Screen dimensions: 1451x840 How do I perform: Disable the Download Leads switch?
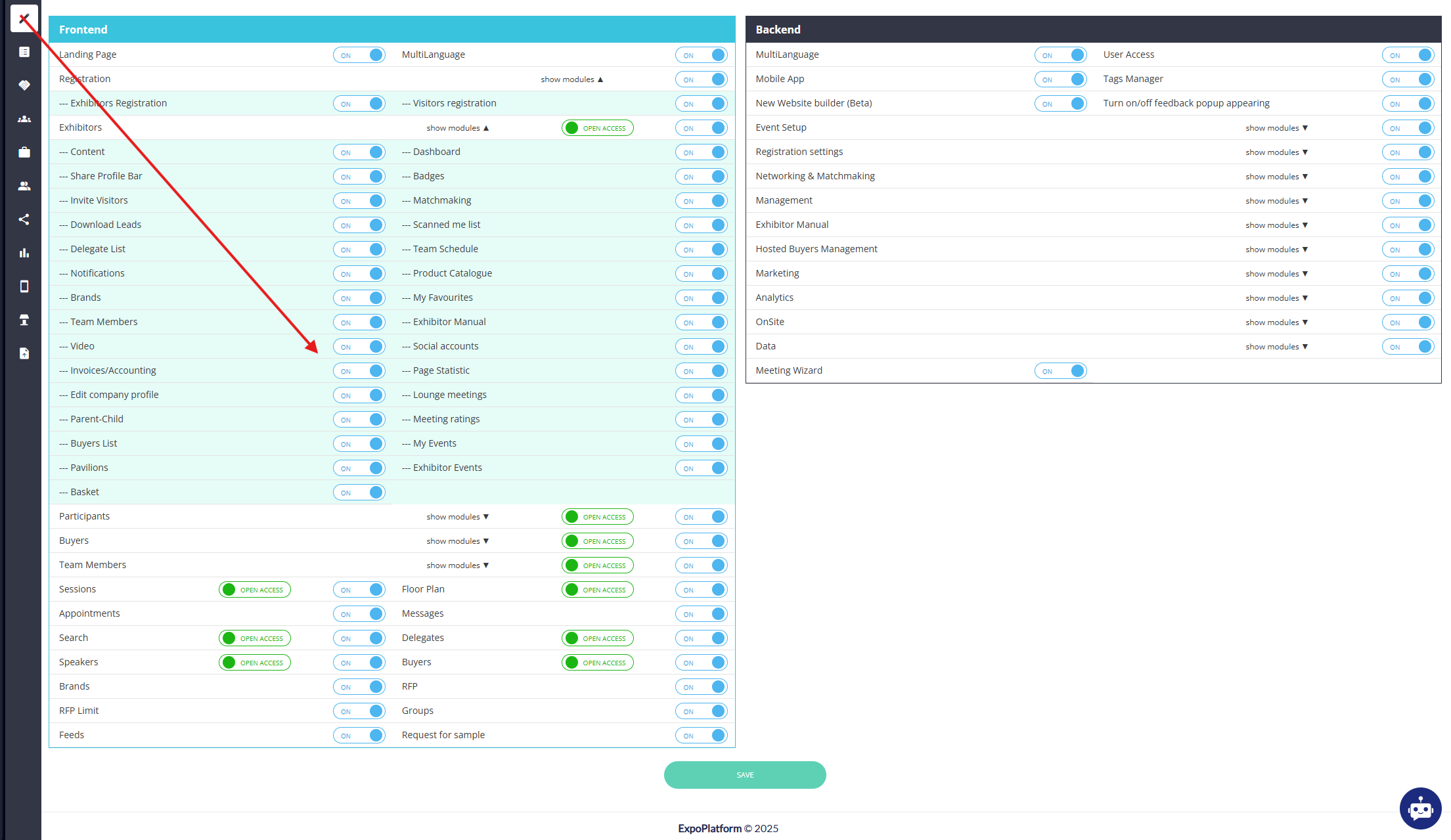point(359,225)
